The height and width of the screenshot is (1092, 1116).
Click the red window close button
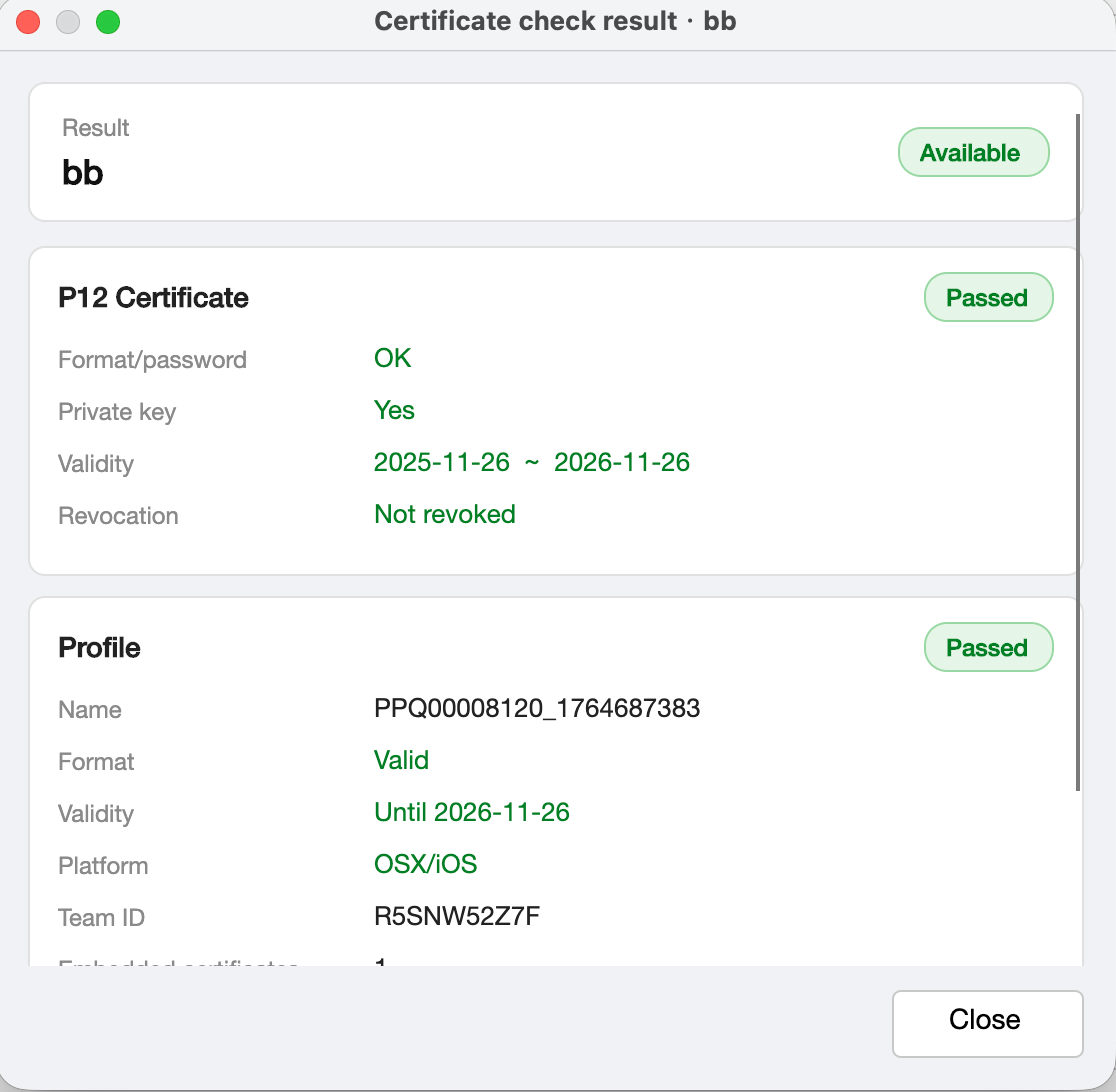pos(28,21)
